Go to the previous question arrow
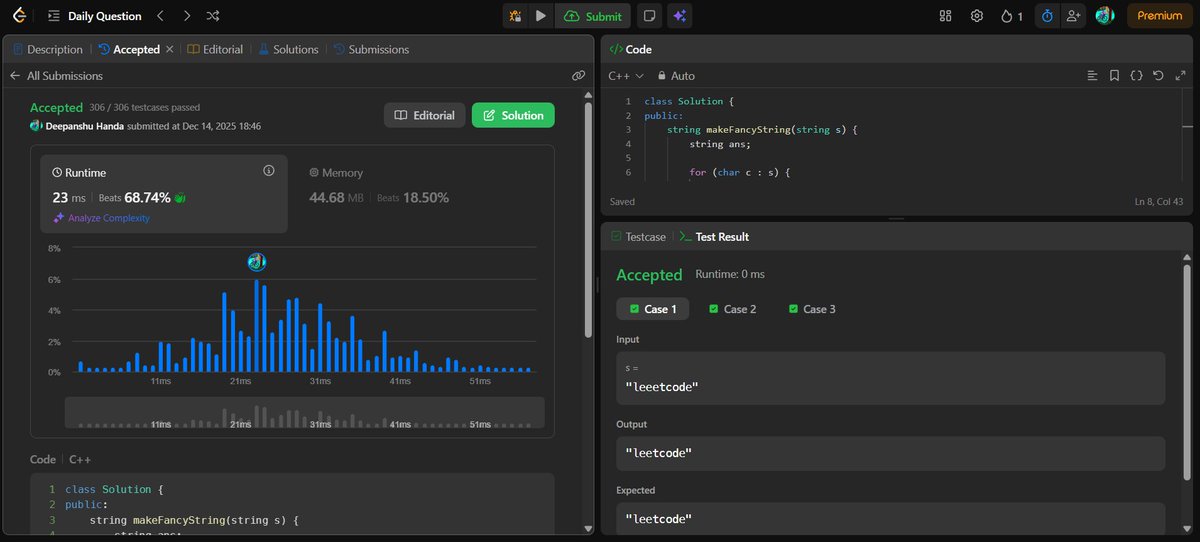 [x=162, y=16]
